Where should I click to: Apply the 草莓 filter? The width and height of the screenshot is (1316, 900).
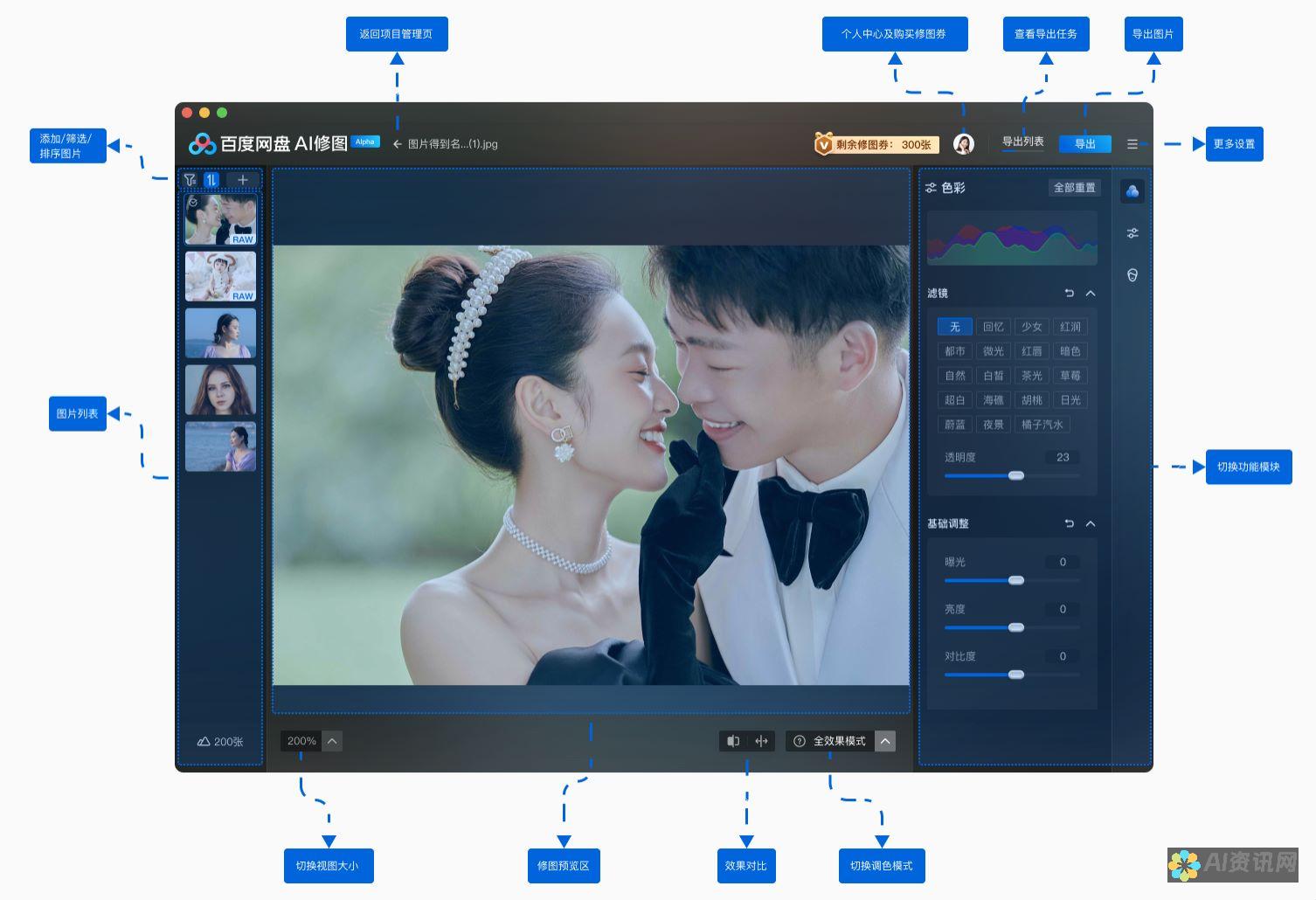click(x=1070, y=376)
